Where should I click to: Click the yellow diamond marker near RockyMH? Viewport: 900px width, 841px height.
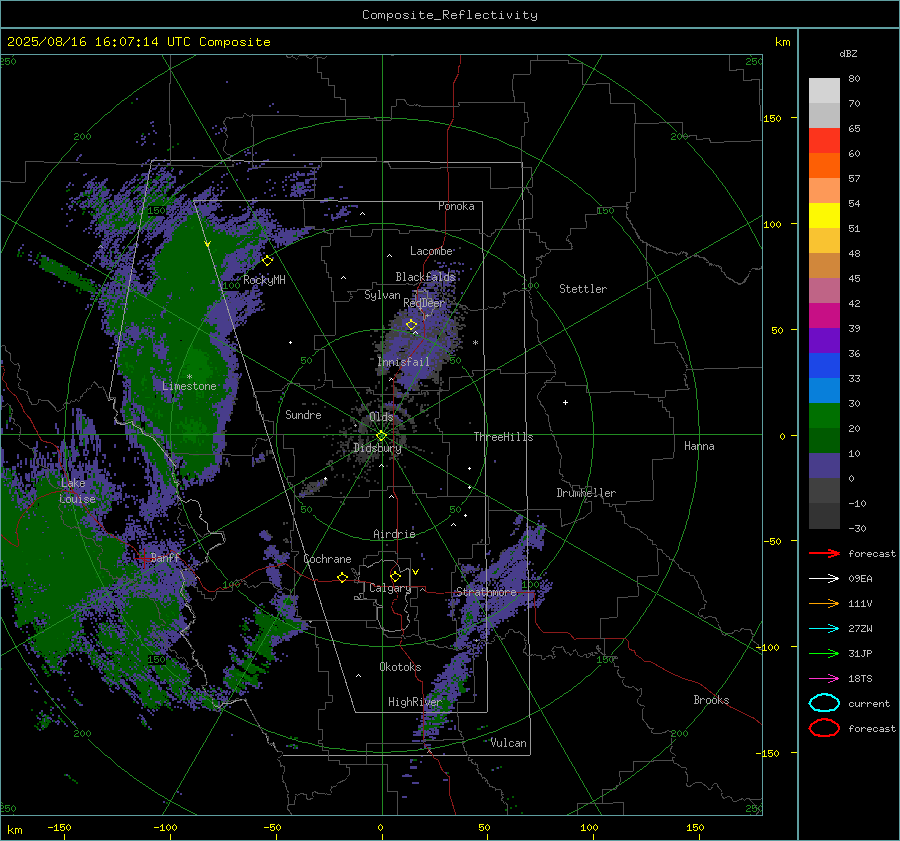click(x=267, y=261)
